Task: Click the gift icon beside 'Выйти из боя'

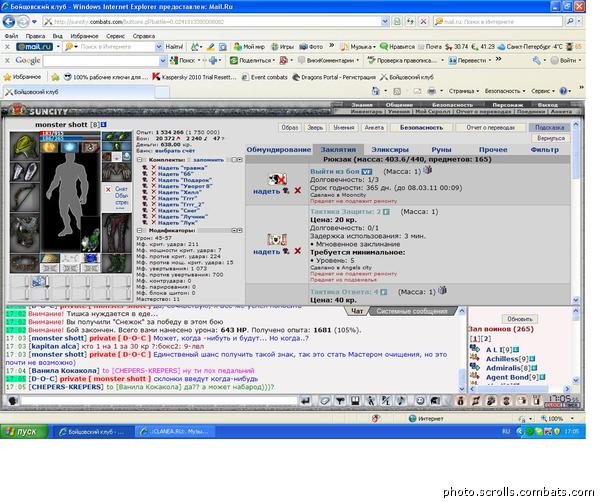Action: [427, 170]
